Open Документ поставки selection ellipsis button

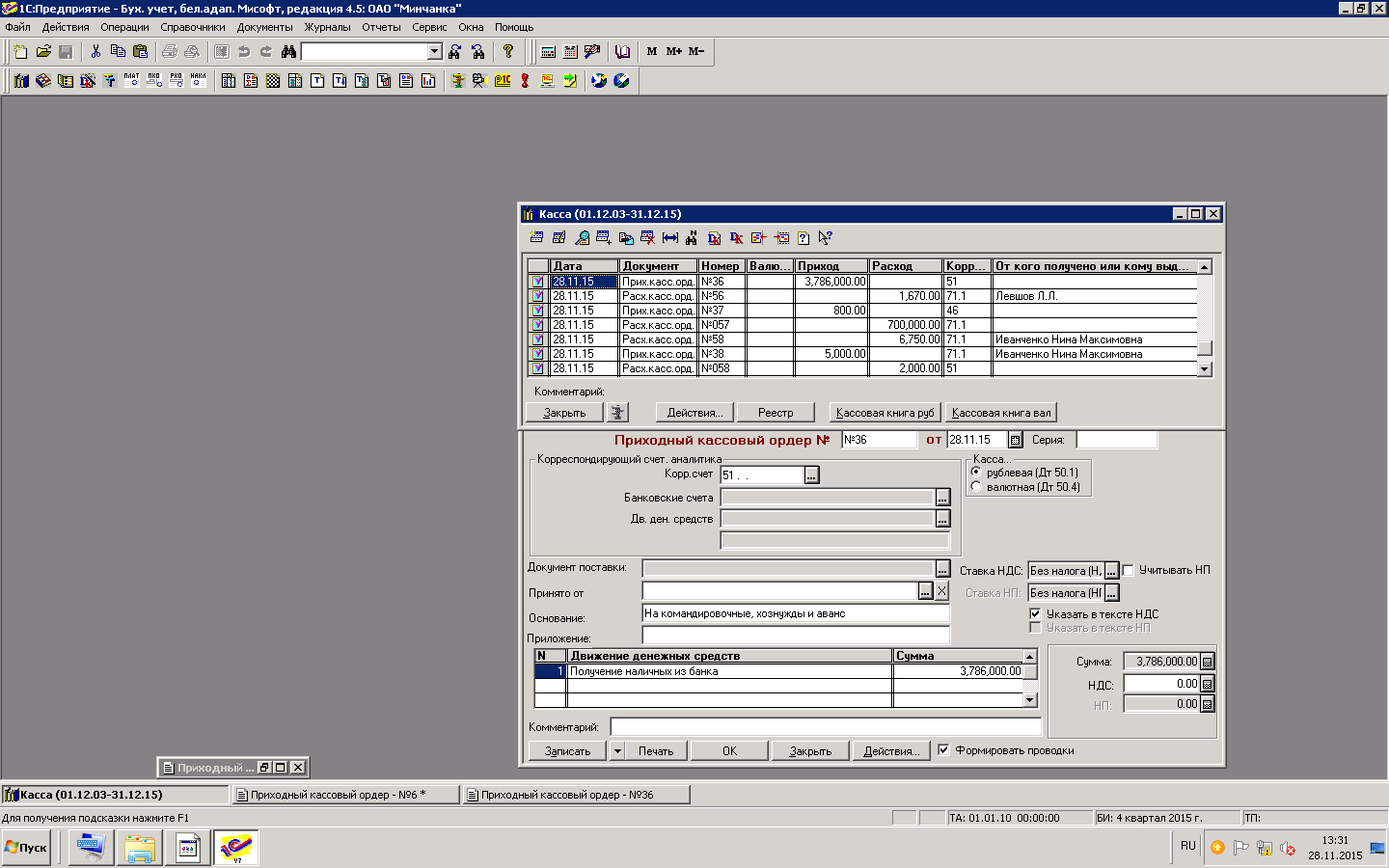[942, 569]
